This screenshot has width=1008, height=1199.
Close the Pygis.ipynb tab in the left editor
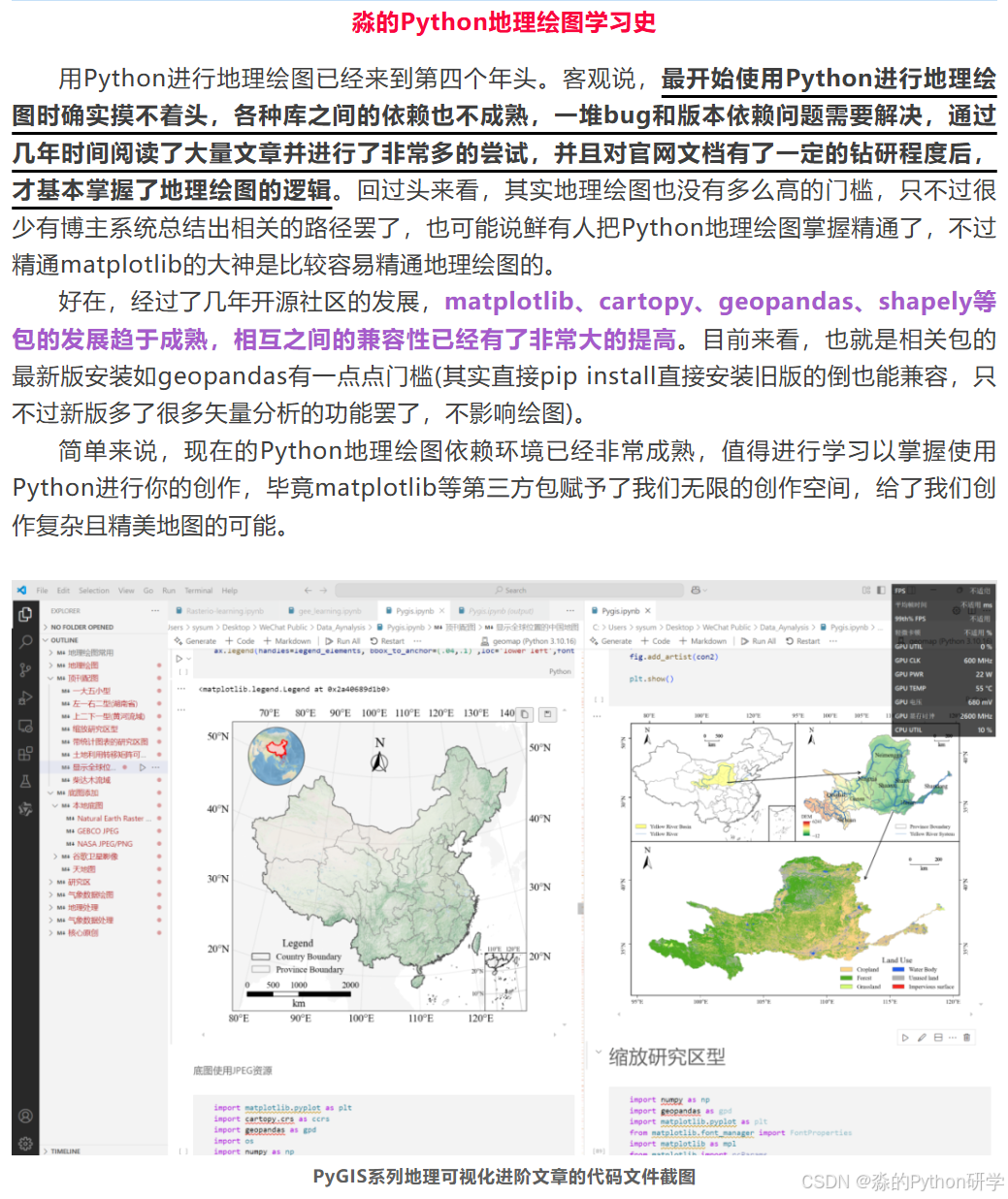click(x=442, y=611)
